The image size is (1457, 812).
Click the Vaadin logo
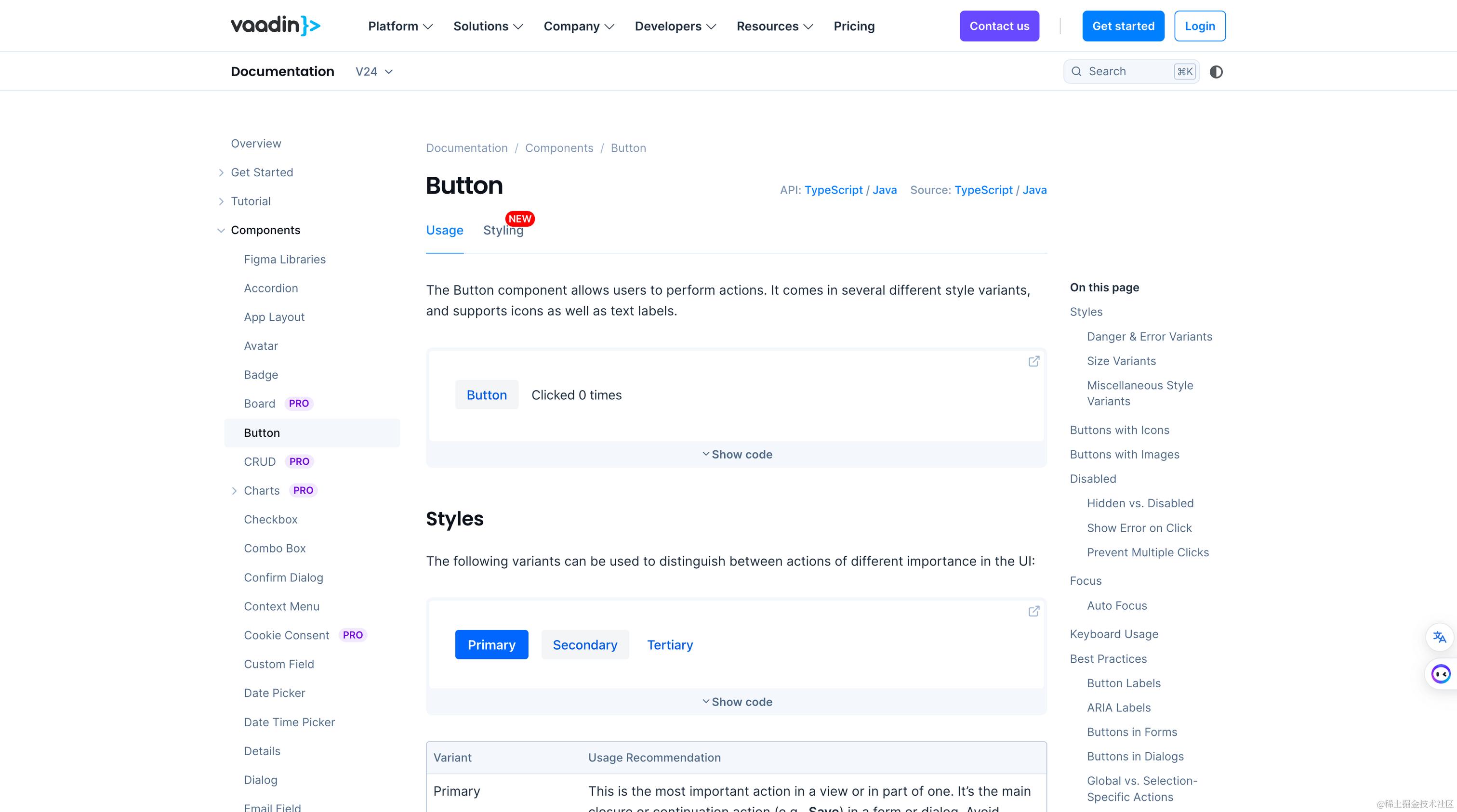[276, 26]
